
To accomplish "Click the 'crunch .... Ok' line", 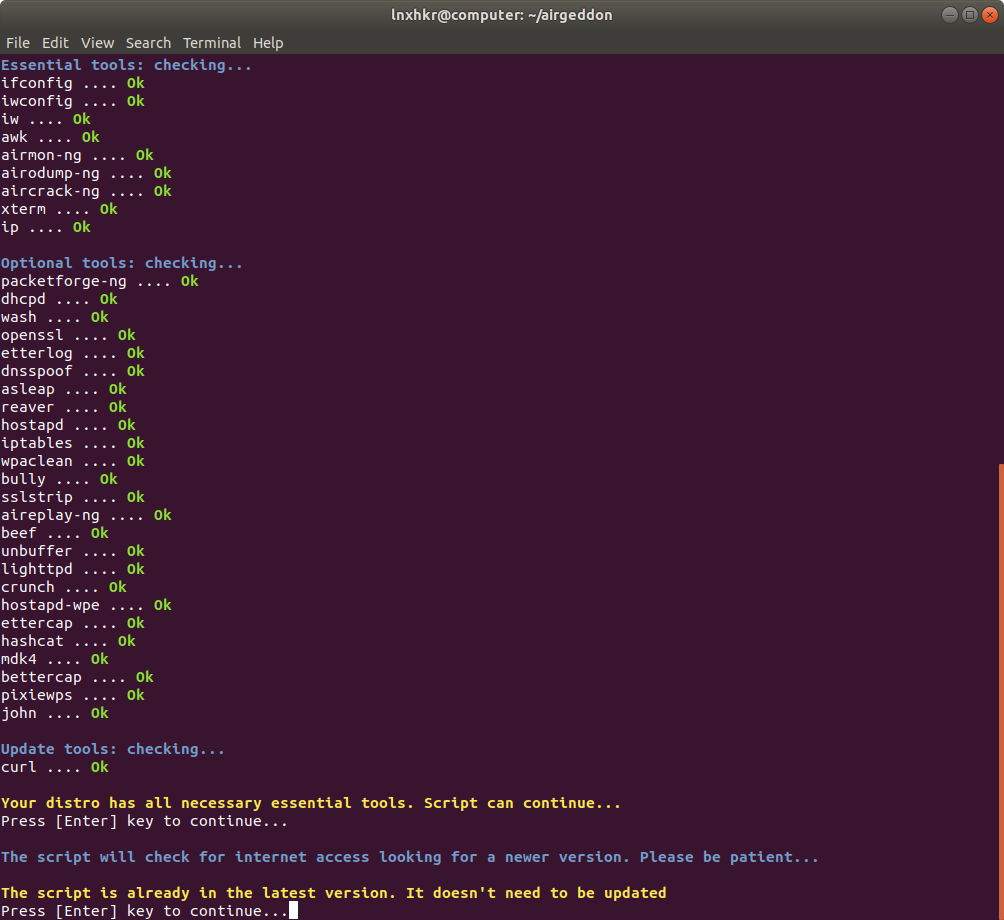I will click(x=63, y=587).
